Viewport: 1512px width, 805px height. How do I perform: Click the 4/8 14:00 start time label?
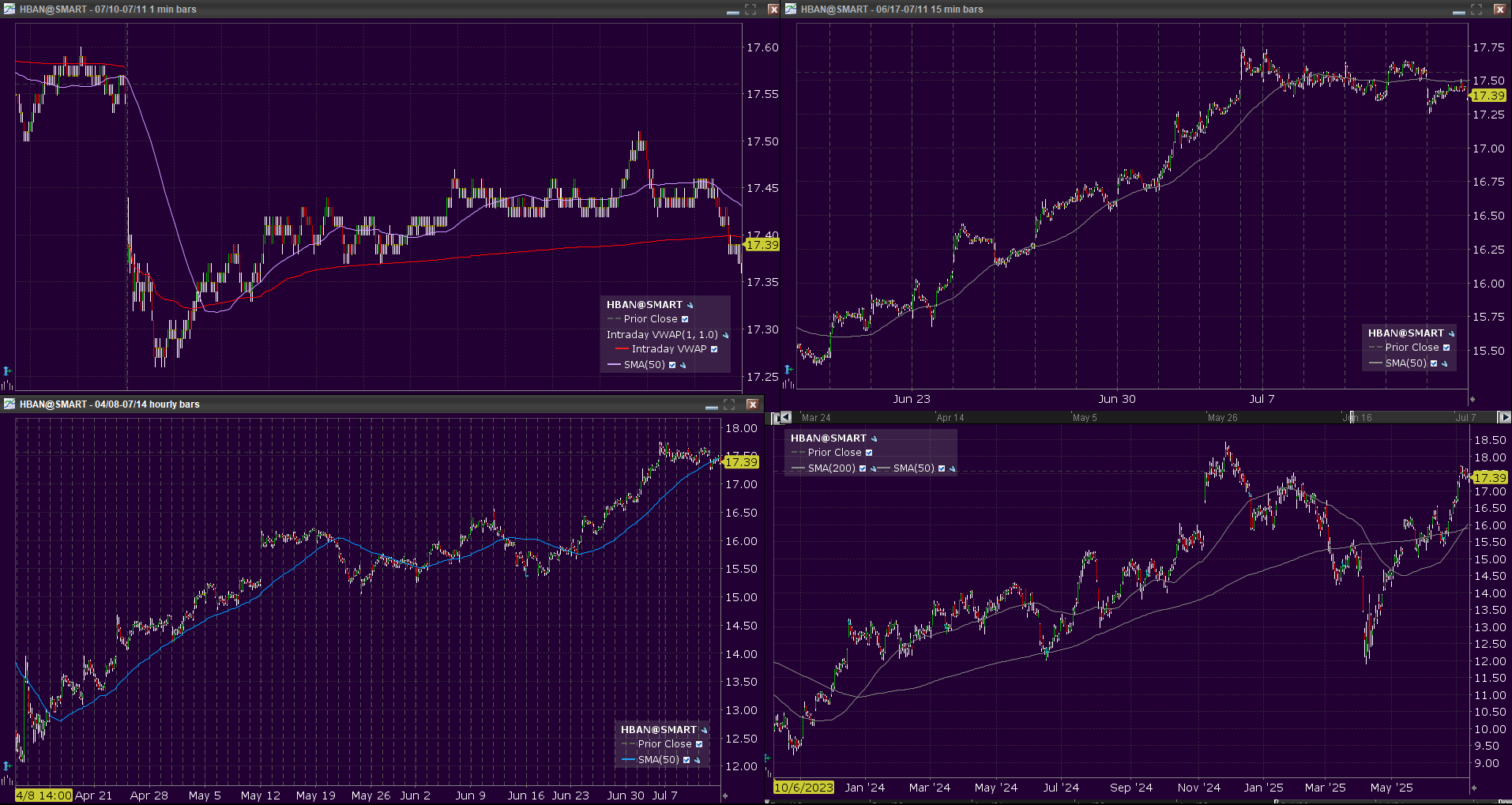point(43,796)
